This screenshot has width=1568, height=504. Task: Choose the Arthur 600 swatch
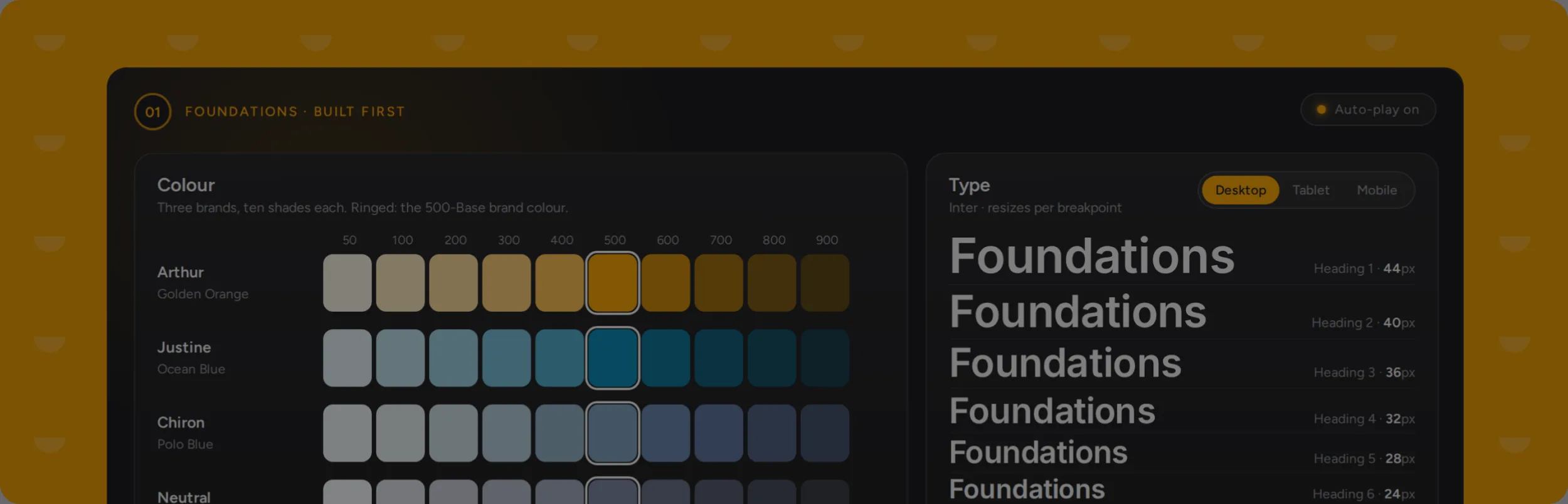click(665, 283)
